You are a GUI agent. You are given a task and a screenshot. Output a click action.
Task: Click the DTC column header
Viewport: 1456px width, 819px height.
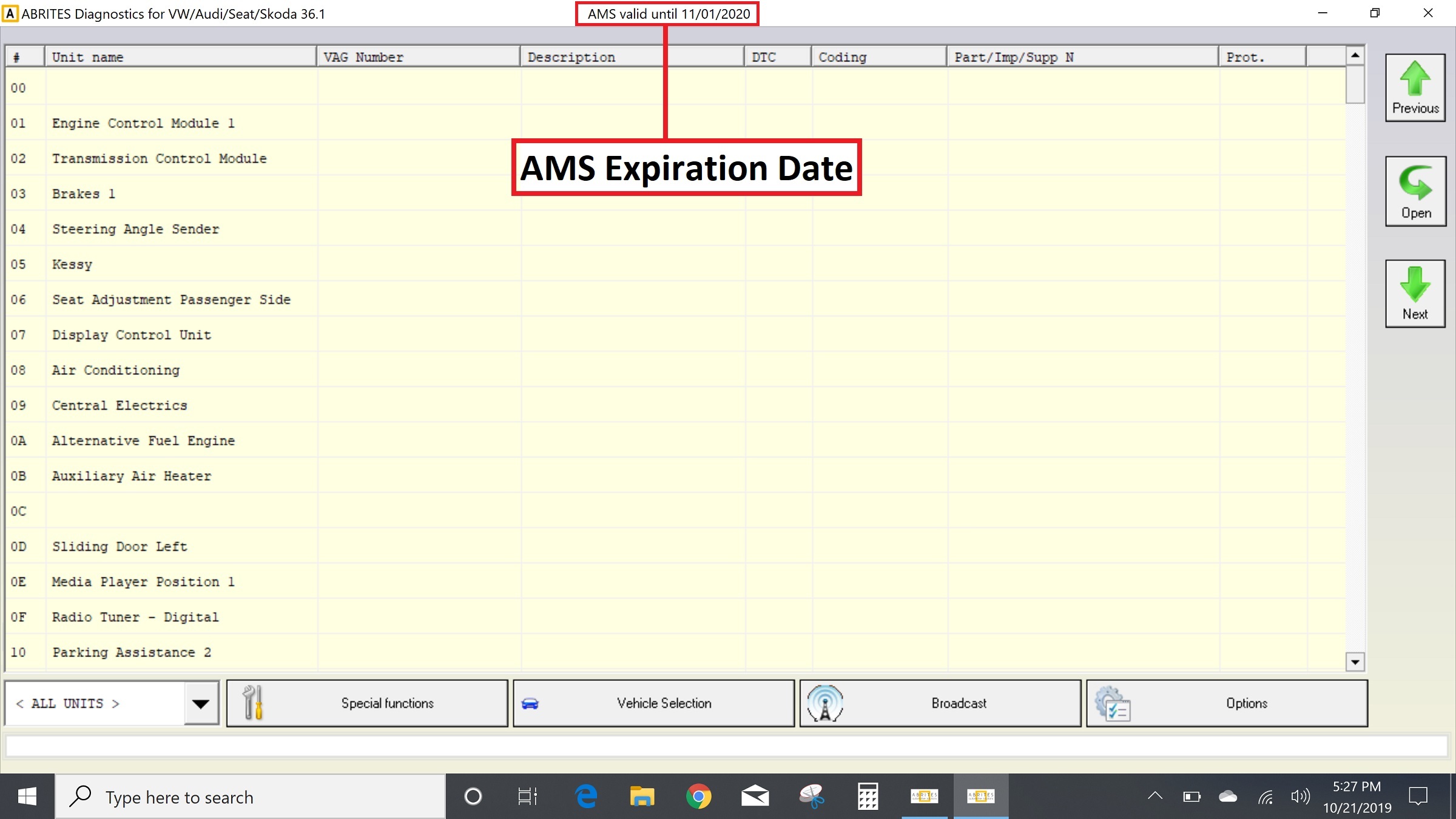coord(777,57)
